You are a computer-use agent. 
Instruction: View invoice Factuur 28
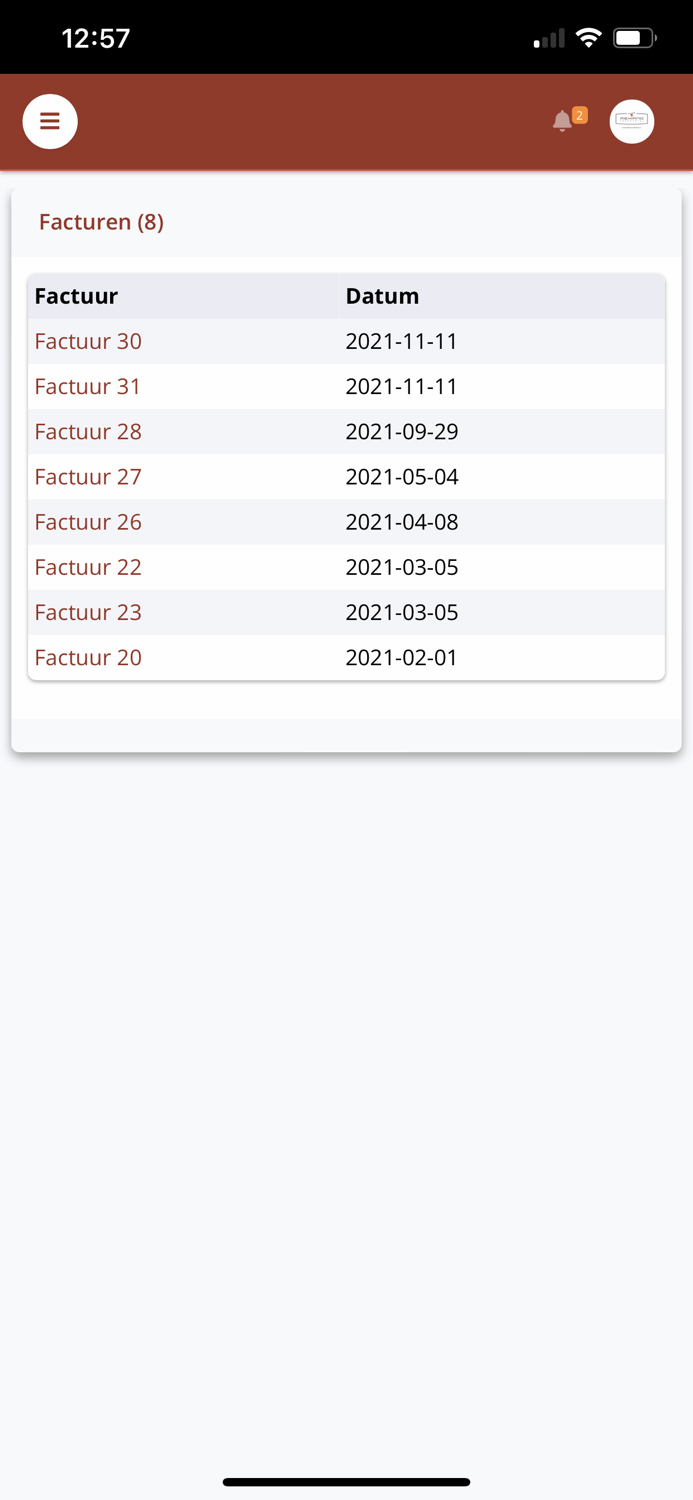click(88, 431)
